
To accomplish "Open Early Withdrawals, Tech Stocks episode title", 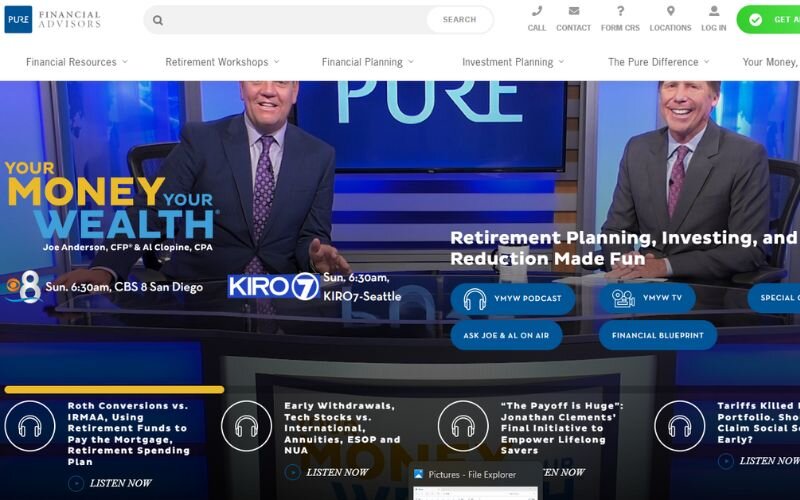I will click(x=342, y=428).
